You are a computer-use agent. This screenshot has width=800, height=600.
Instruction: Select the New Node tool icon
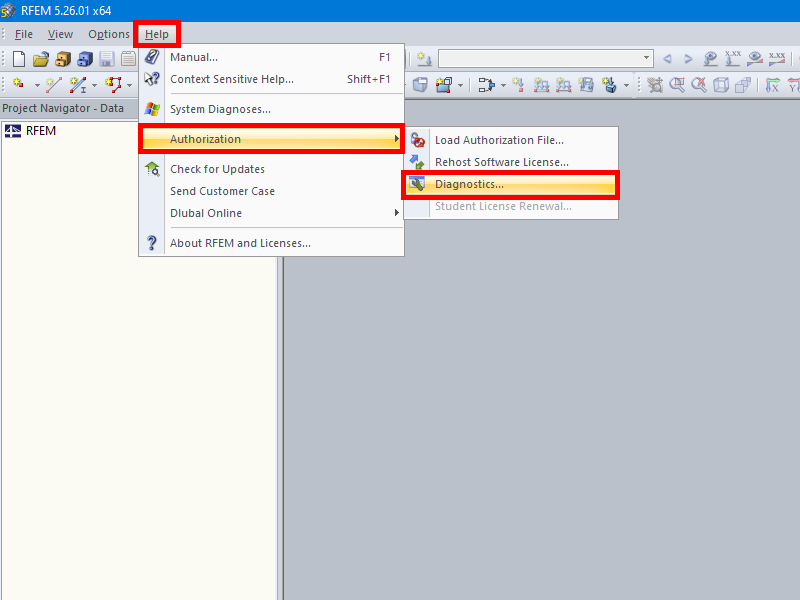click(19, 84)
